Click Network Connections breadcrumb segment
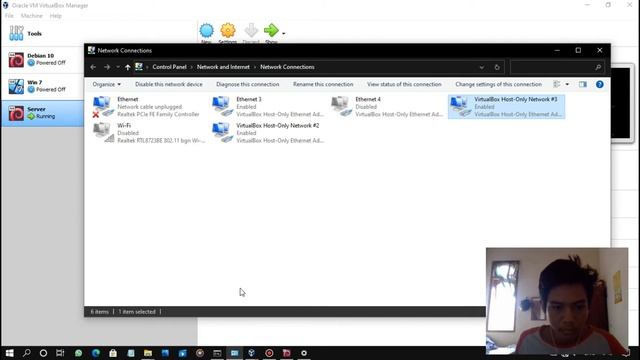 (x=287, y=67)
